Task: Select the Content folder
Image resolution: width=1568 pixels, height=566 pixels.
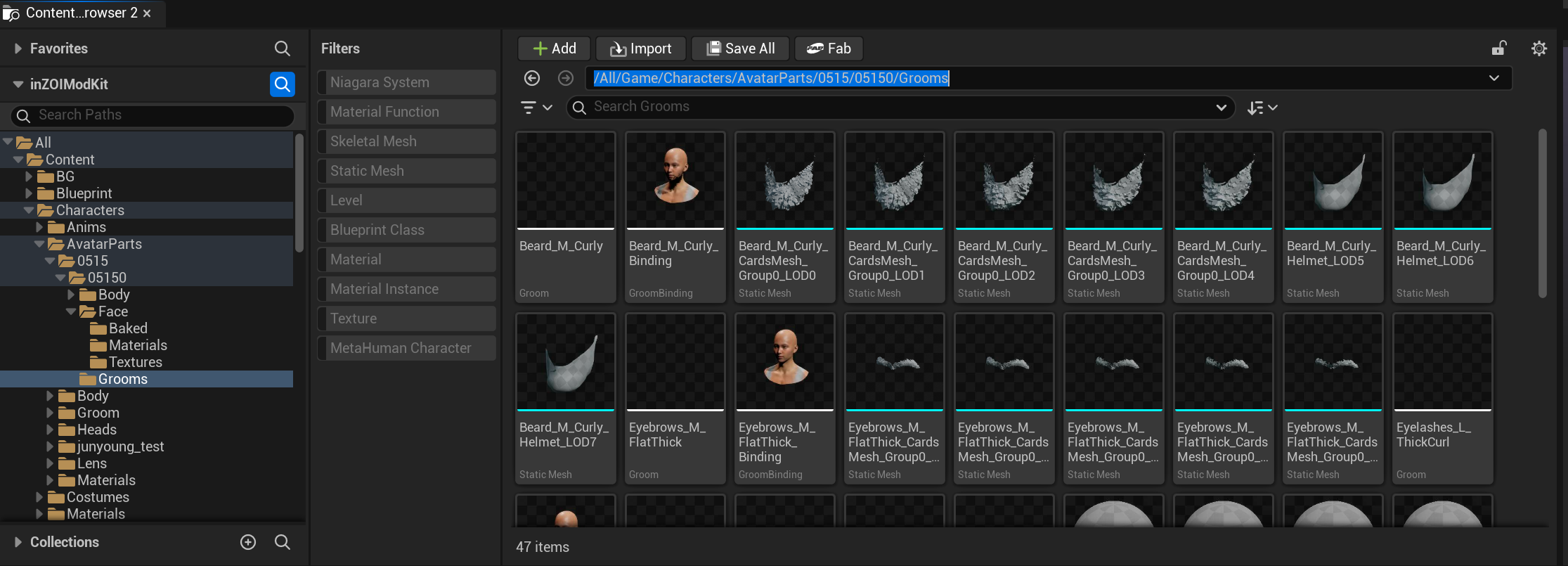Action: coord(147,160)
